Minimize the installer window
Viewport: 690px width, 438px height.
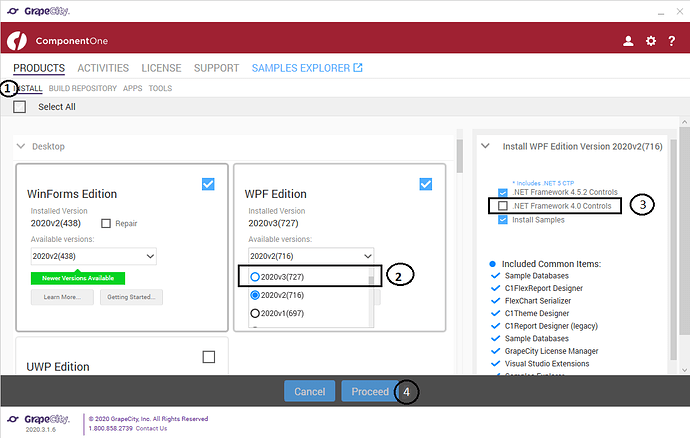(x=661, y=12)
